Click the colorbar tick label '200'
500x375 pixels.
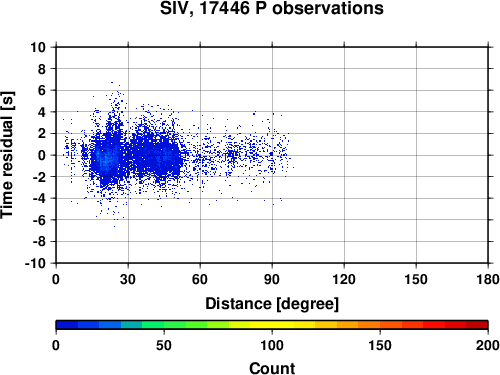tap(488, 345)
